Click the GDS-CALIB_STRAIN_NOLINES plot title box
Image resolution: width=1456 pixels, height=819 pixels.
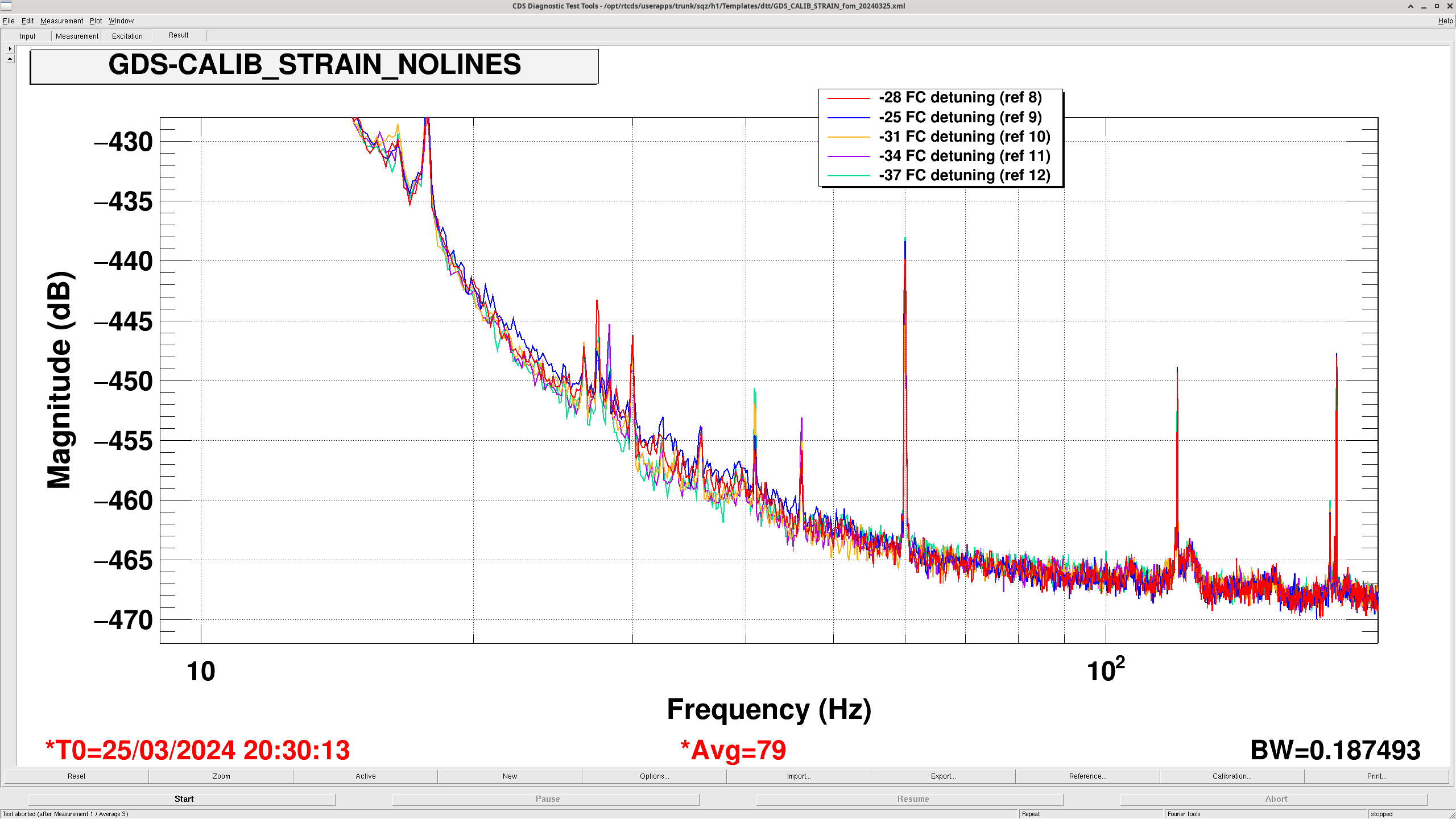(x=314, y=66)
